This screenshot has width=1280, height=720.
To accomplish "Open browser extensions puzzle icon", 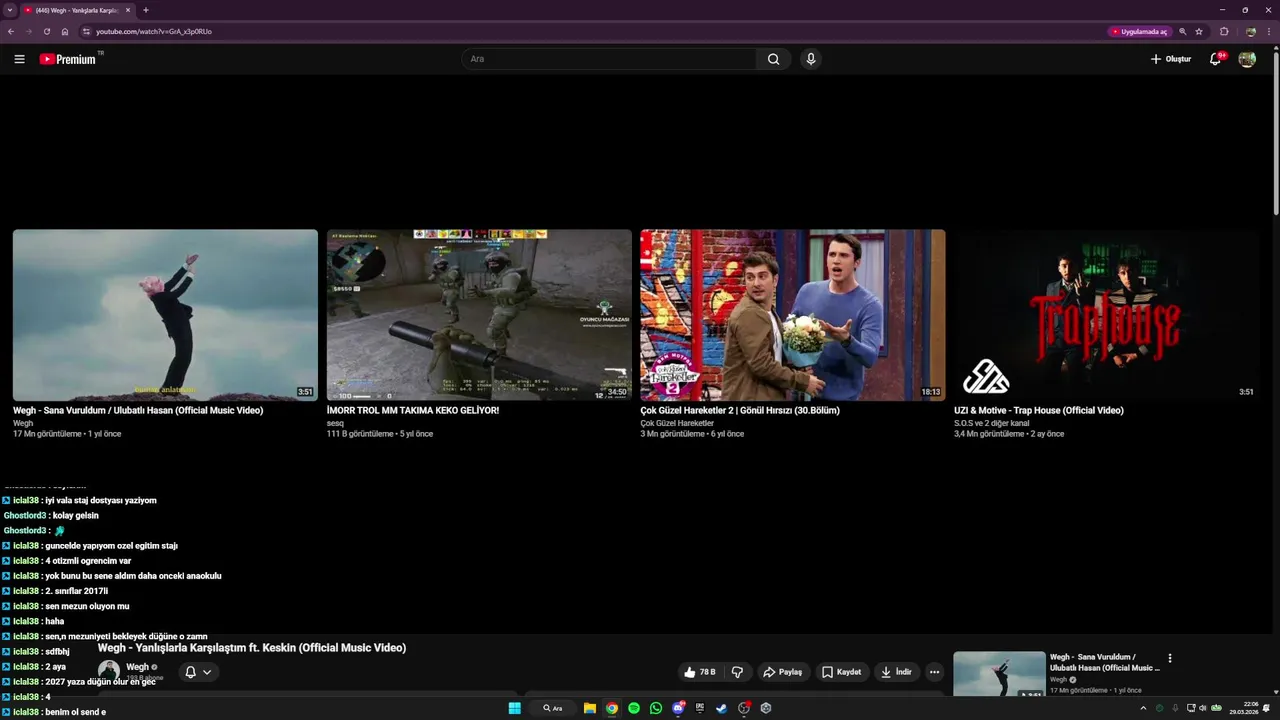I will [x=1224, y=31].
